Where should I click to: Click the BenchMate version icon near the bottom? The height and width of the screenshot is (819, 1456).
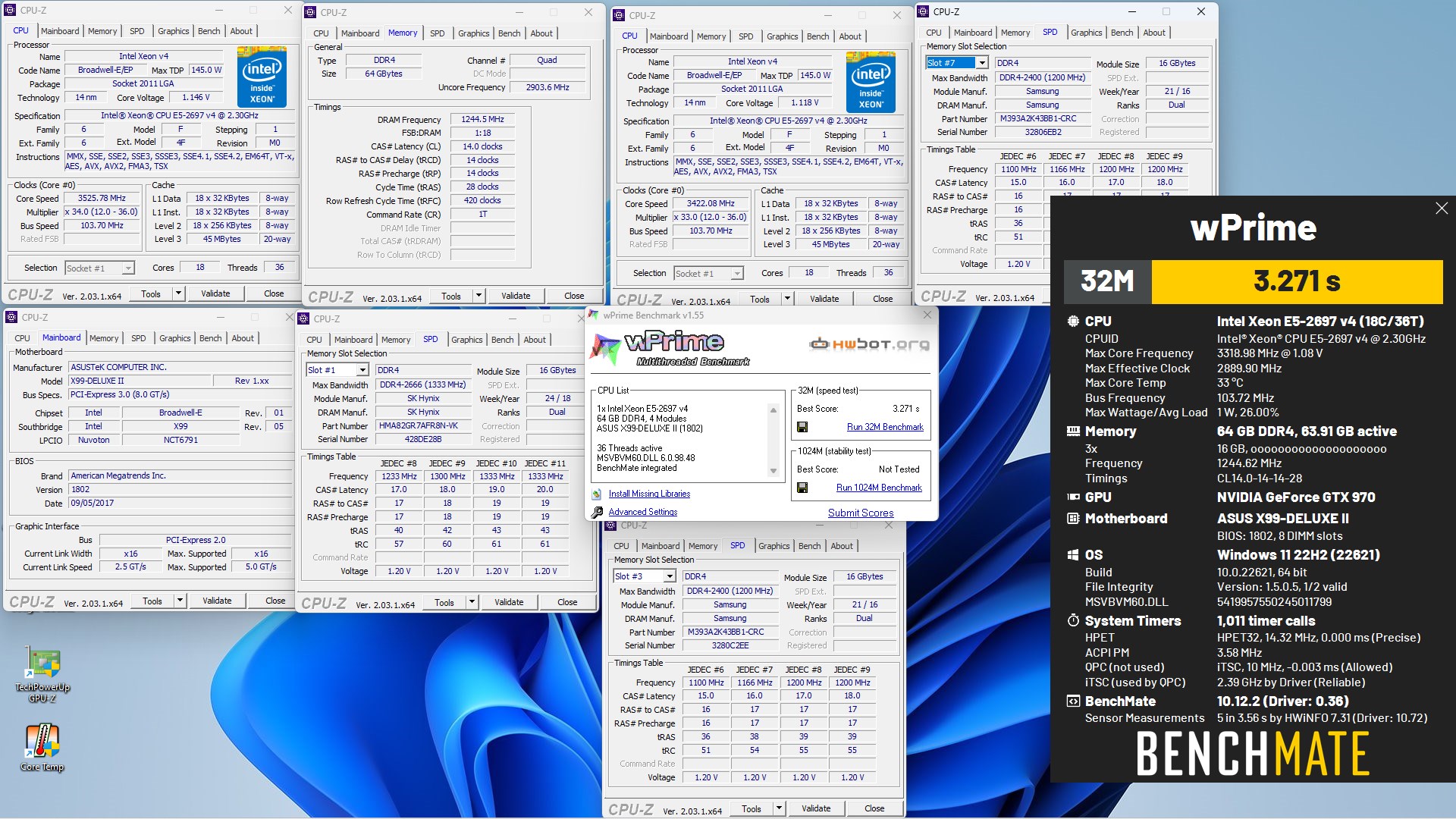1073,701
